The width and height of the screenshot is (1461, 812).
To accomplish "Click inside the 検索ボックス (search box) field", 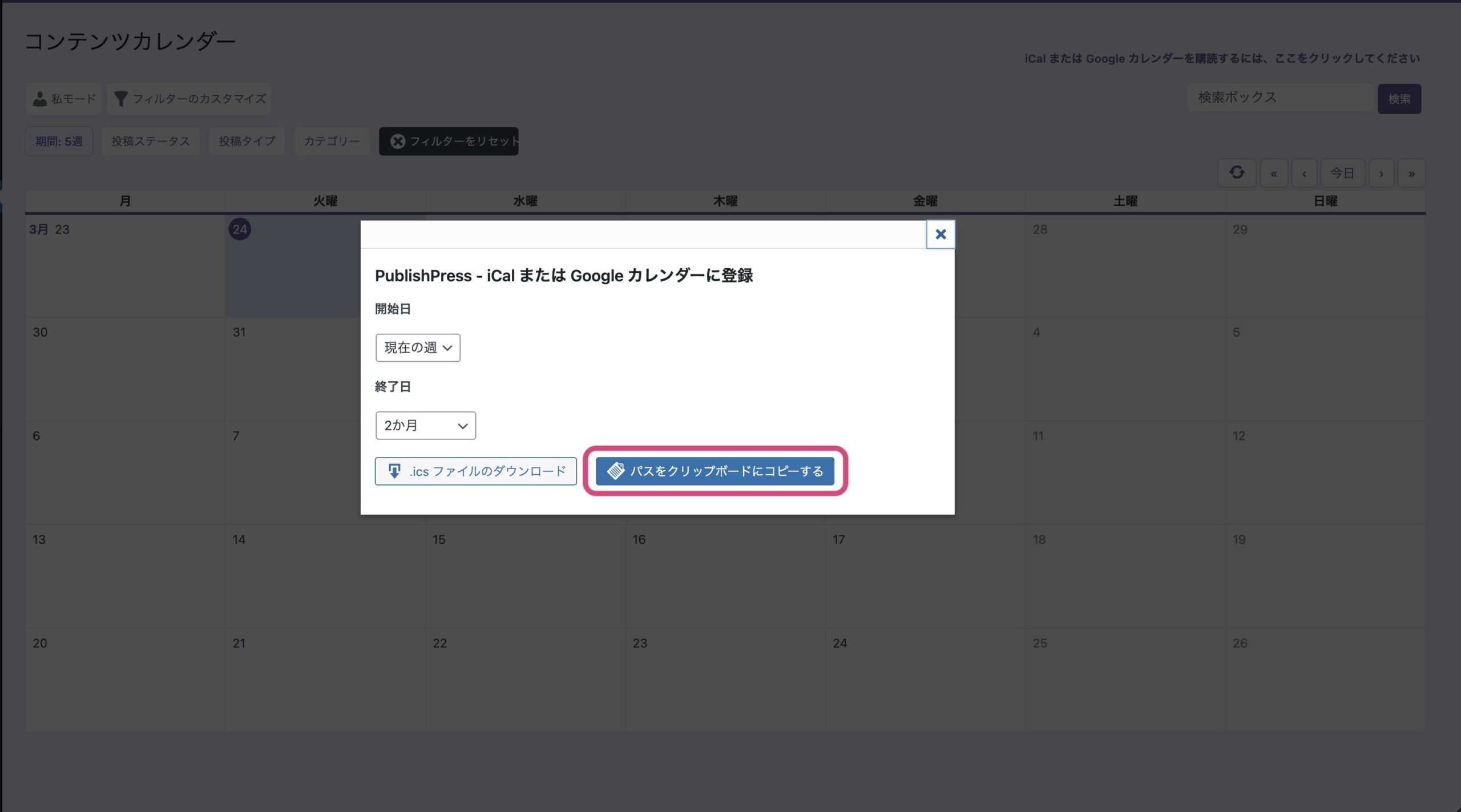I will point(1279,98).
